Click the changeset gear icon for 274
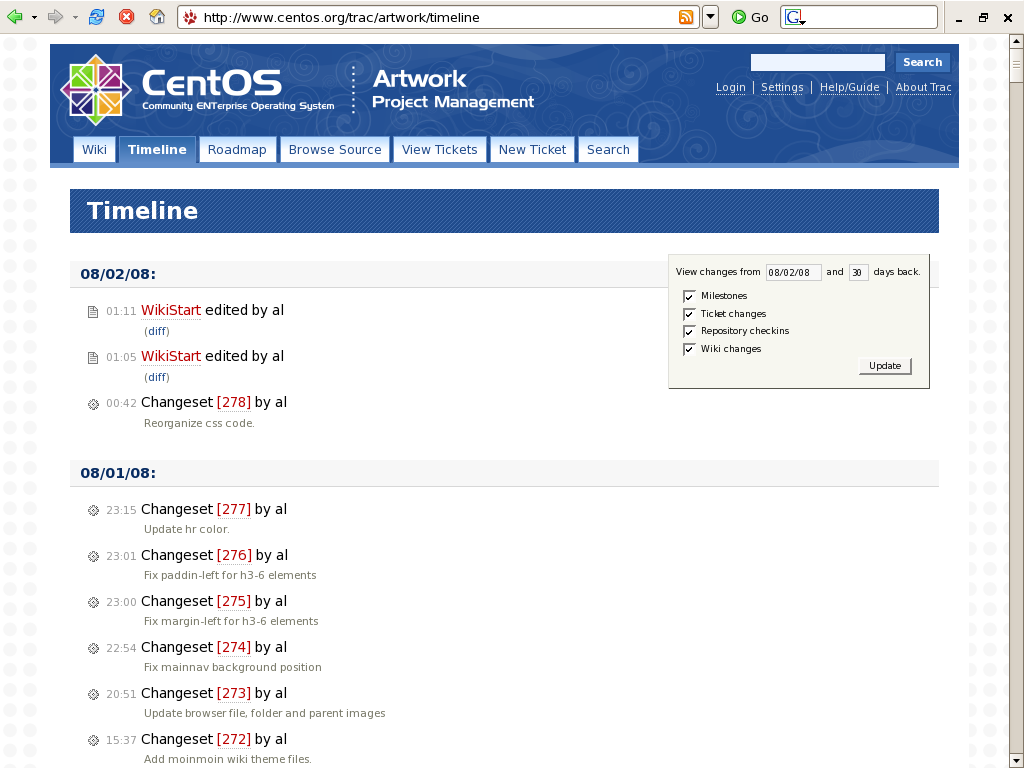This screenshot has height=768, width=1024. [93, 648]
